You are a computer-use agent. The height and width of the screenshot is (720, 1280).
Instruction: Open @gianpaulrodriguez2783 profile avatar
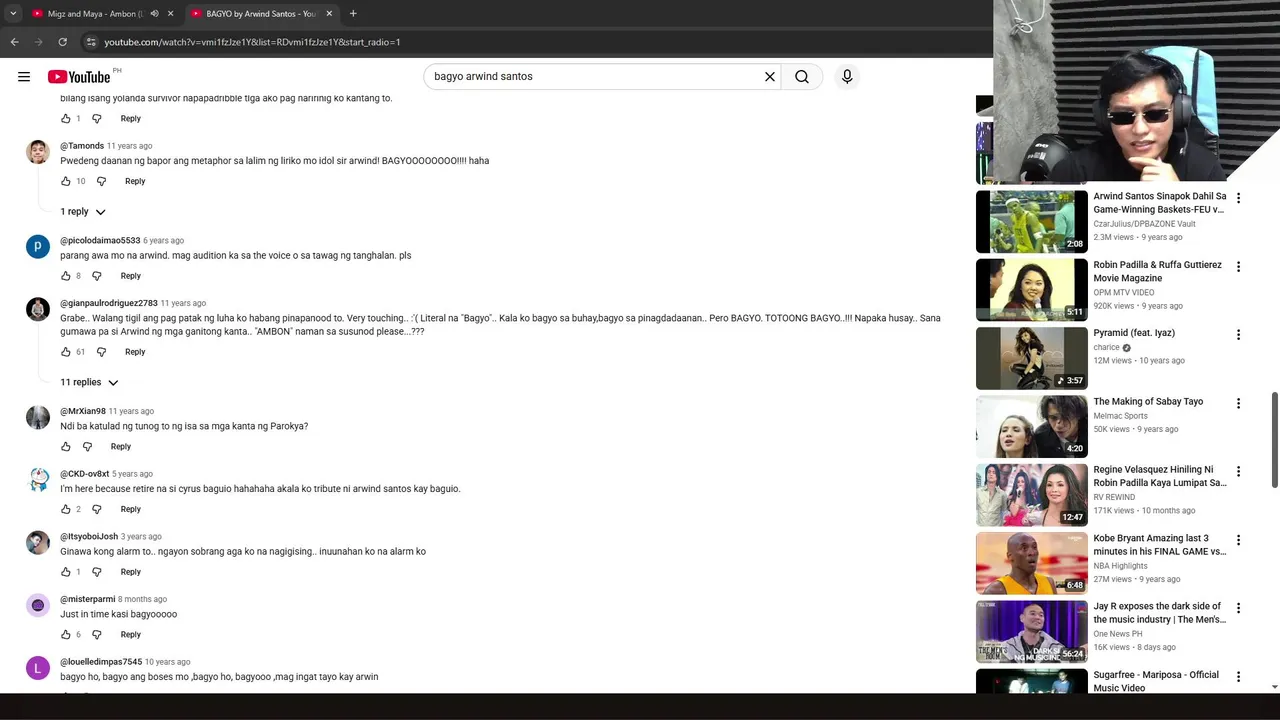click(x=38, y=309)
